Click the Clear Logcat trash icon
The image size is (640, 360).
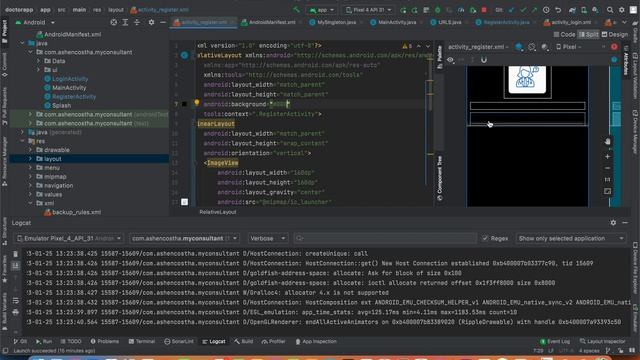coord(16,254)
